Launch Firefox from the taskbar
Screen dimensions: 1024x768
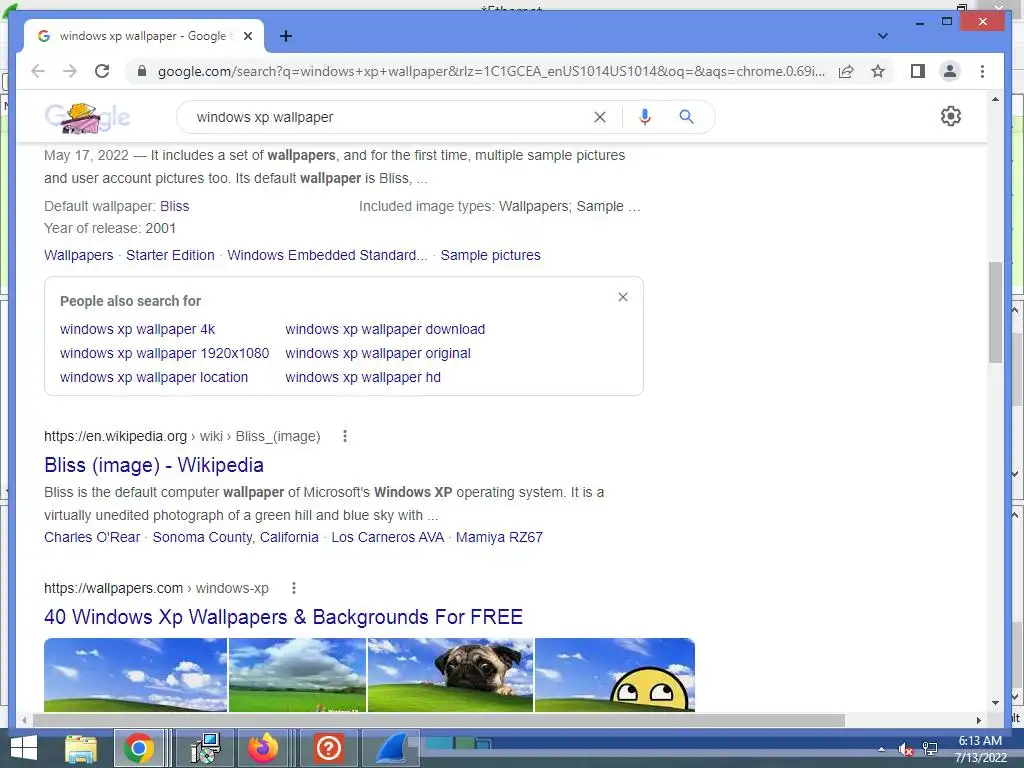(263, 748)
